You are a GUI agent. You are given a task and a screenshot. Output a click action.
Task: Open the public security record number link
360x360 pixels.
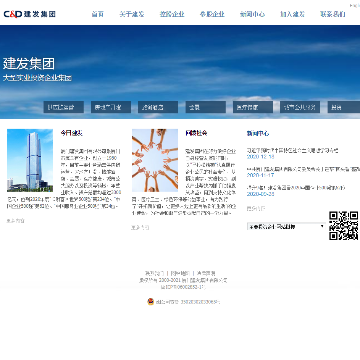click(188, 302)
